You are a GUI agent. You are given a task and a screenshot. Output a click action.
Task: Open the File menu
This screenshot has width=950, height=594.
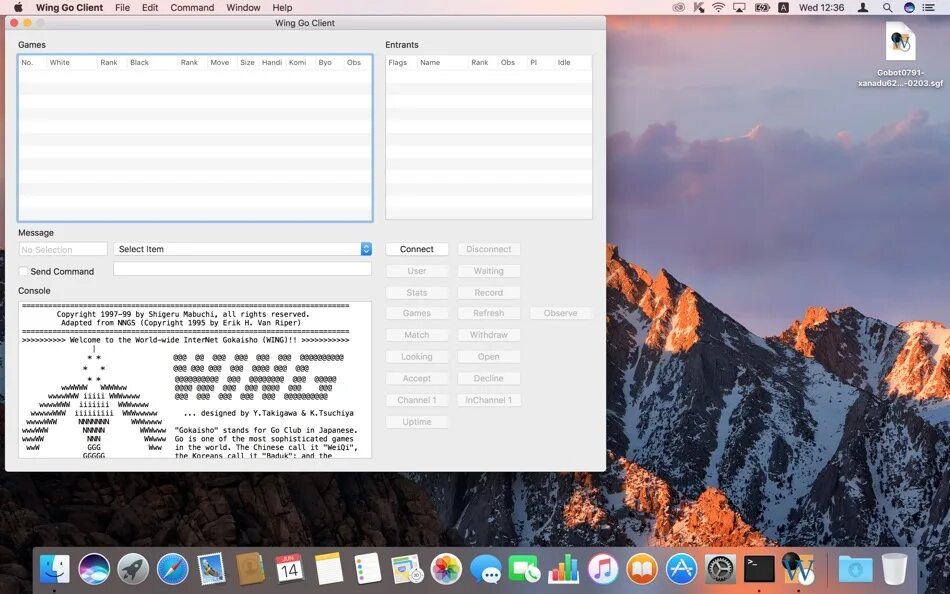[x=122, y=8]
